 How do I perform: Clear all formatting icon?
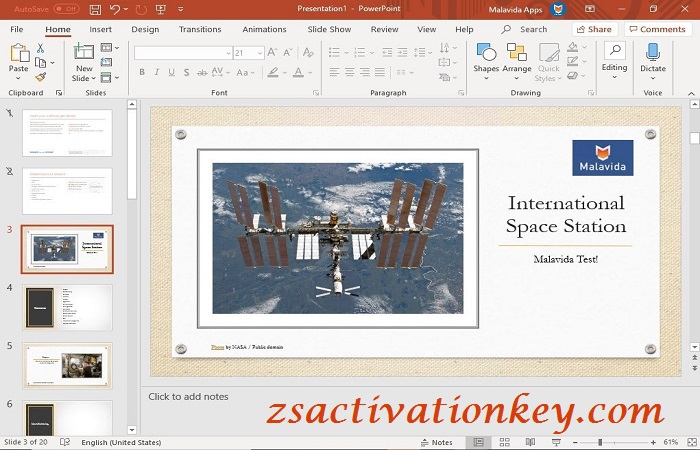(x=308, y=53)
